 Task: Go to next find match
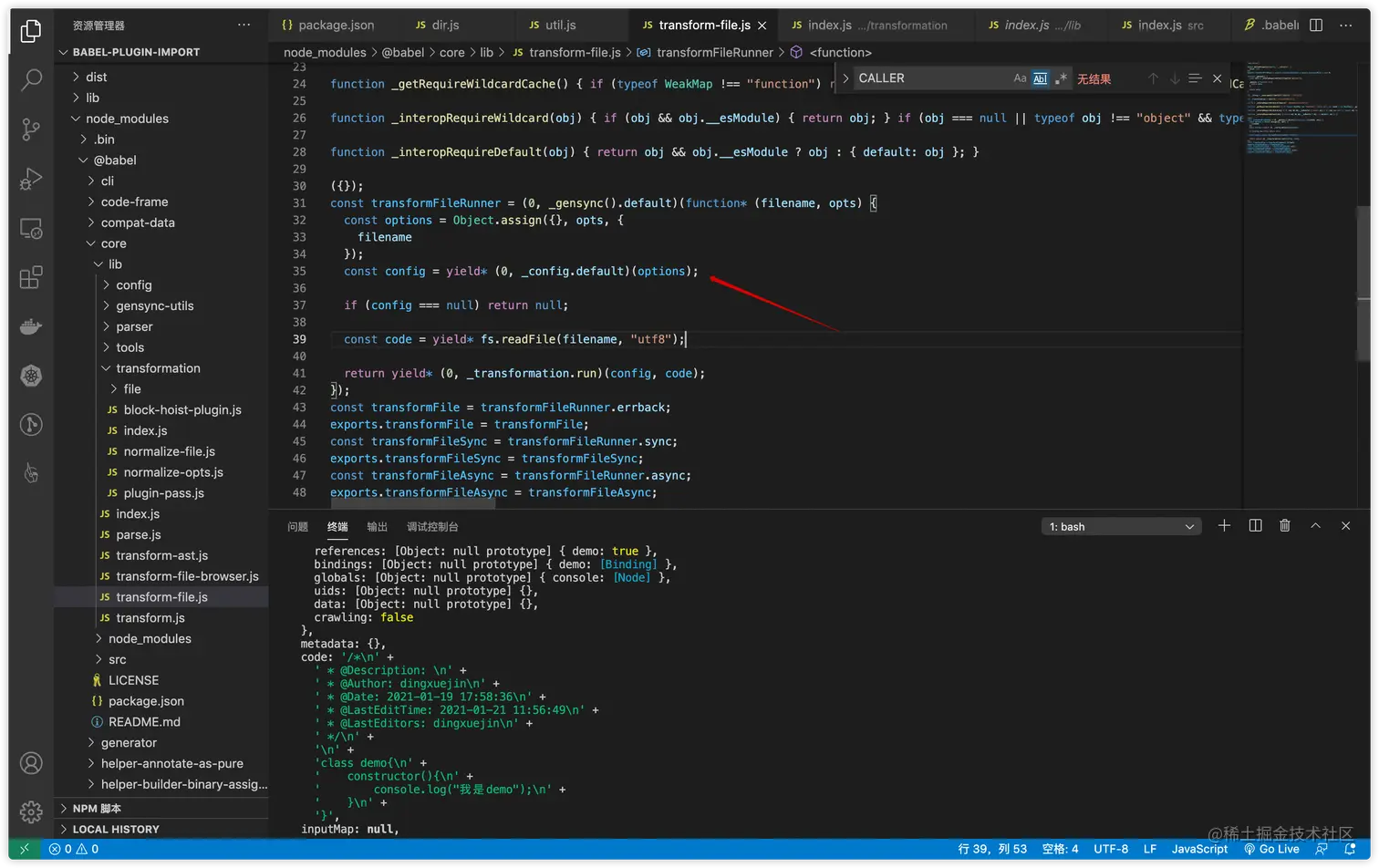[x=1175, y=78]
